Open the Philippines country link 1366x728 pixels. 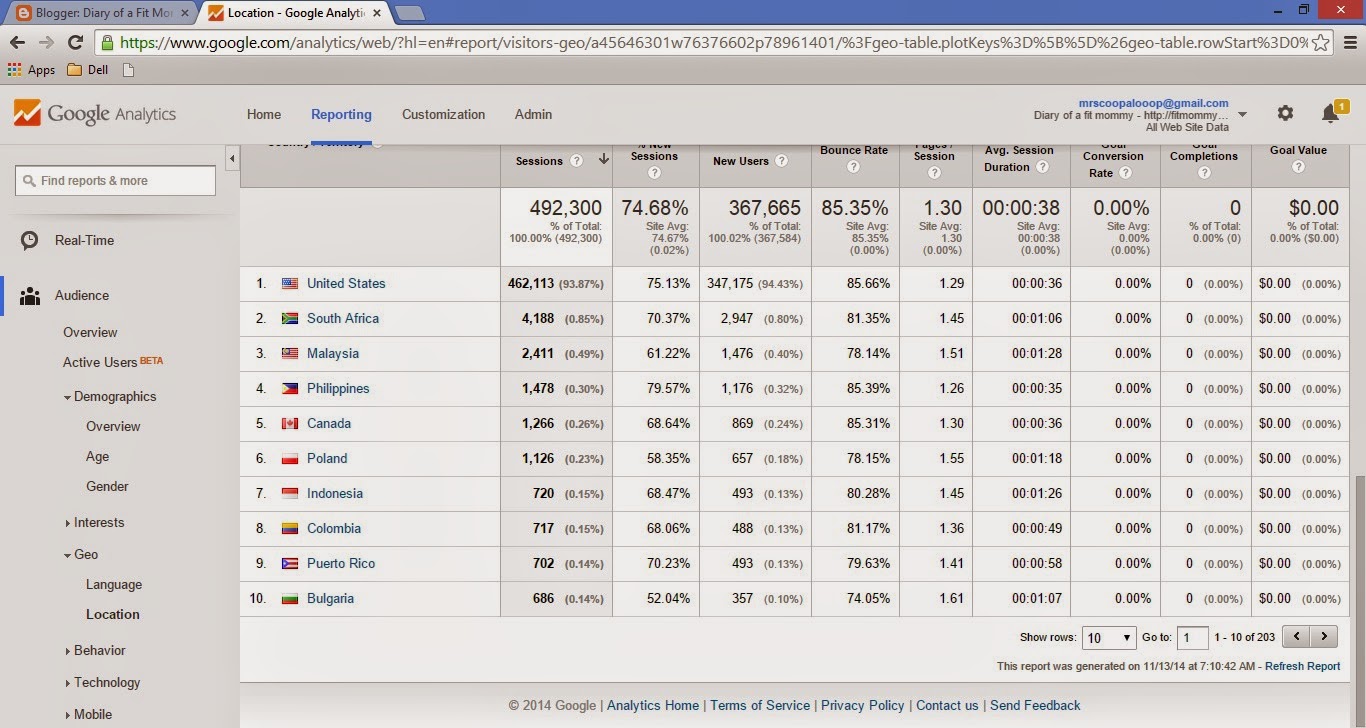coord(338,388)
